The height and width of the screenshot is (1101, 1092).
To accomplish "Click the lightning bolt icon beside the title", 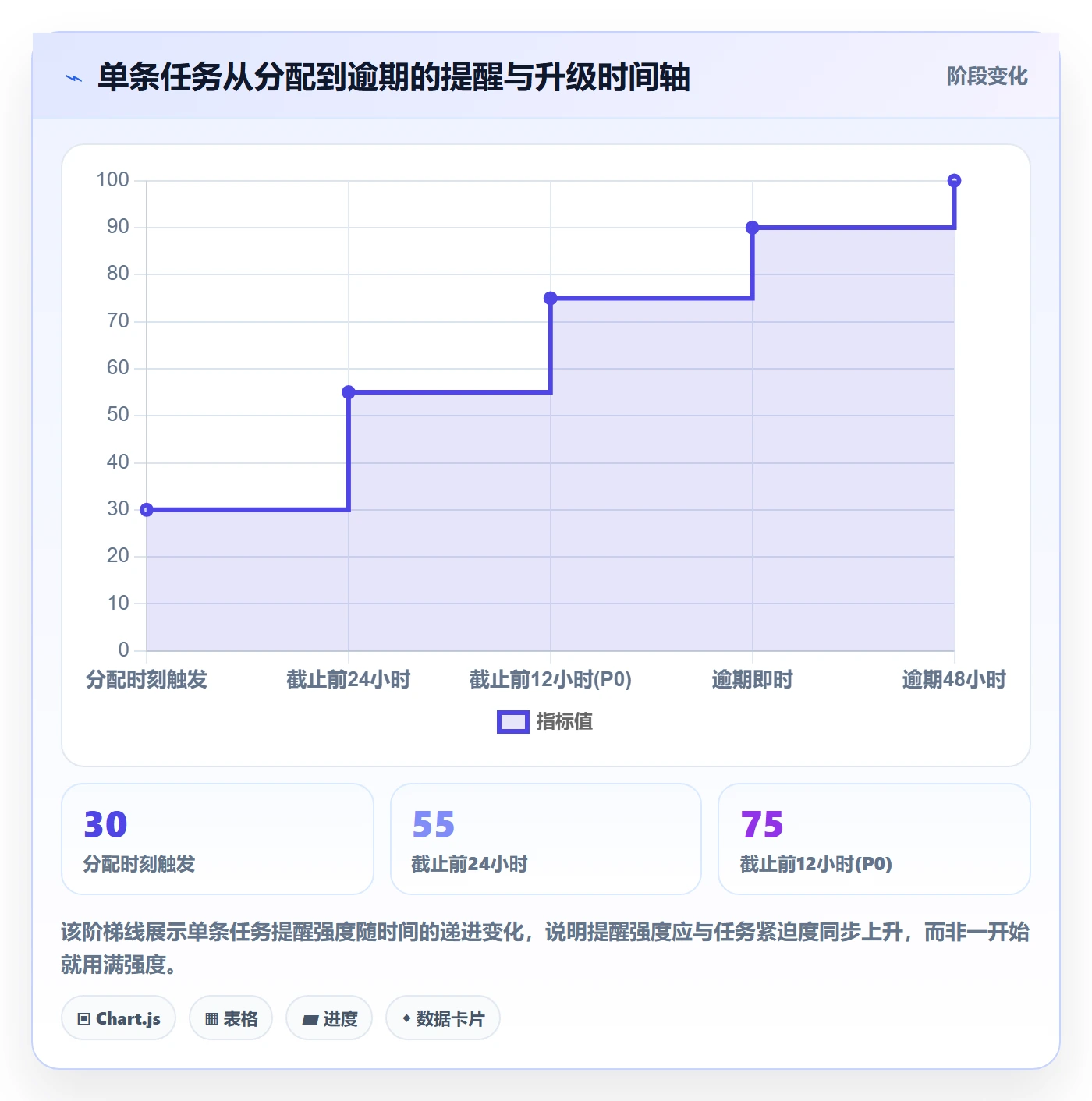I will (x=74, y=78).
